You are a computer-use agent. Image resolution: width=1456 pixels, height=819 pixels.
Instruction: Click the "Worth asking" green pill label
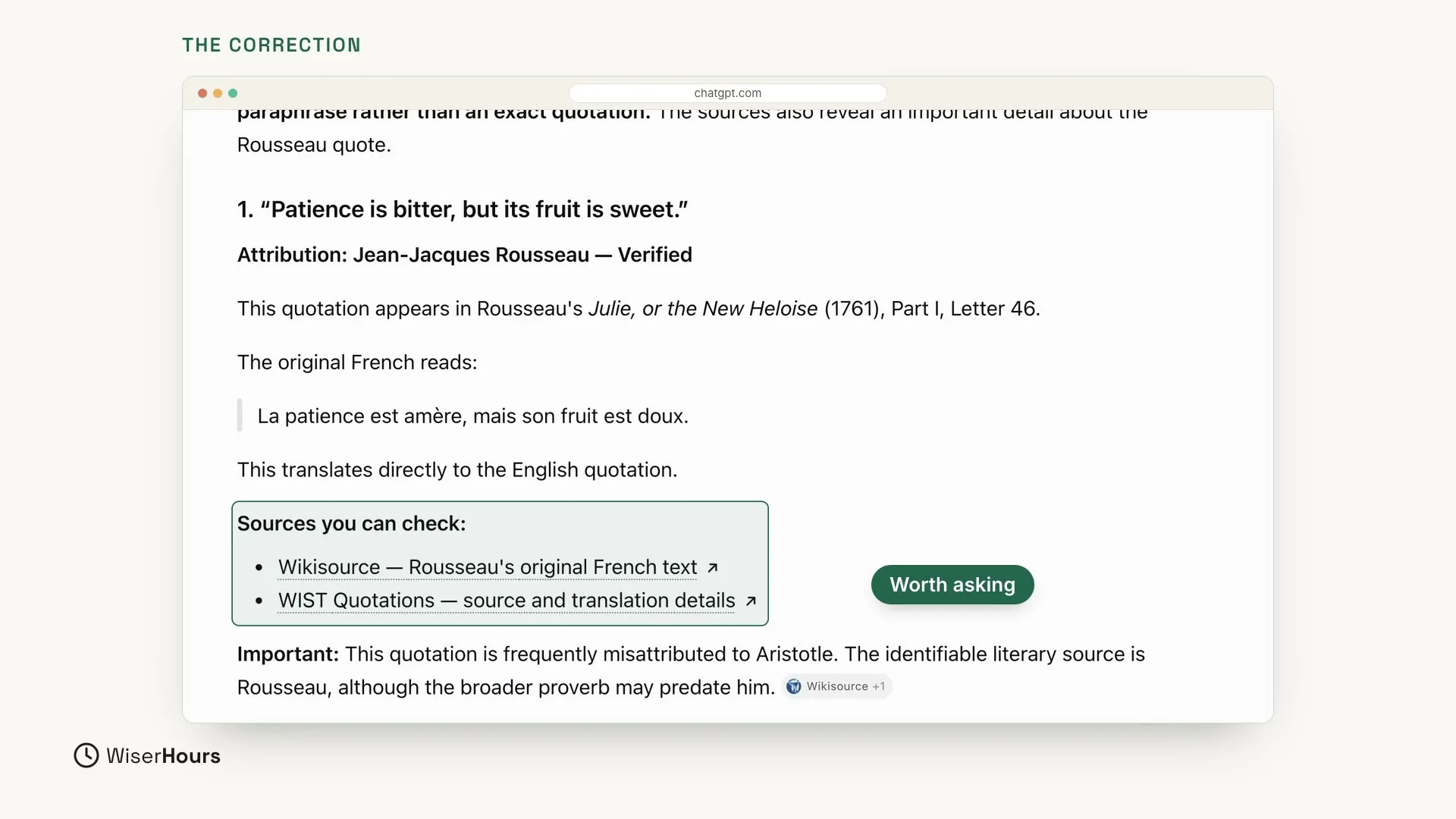tap(952, 585)
